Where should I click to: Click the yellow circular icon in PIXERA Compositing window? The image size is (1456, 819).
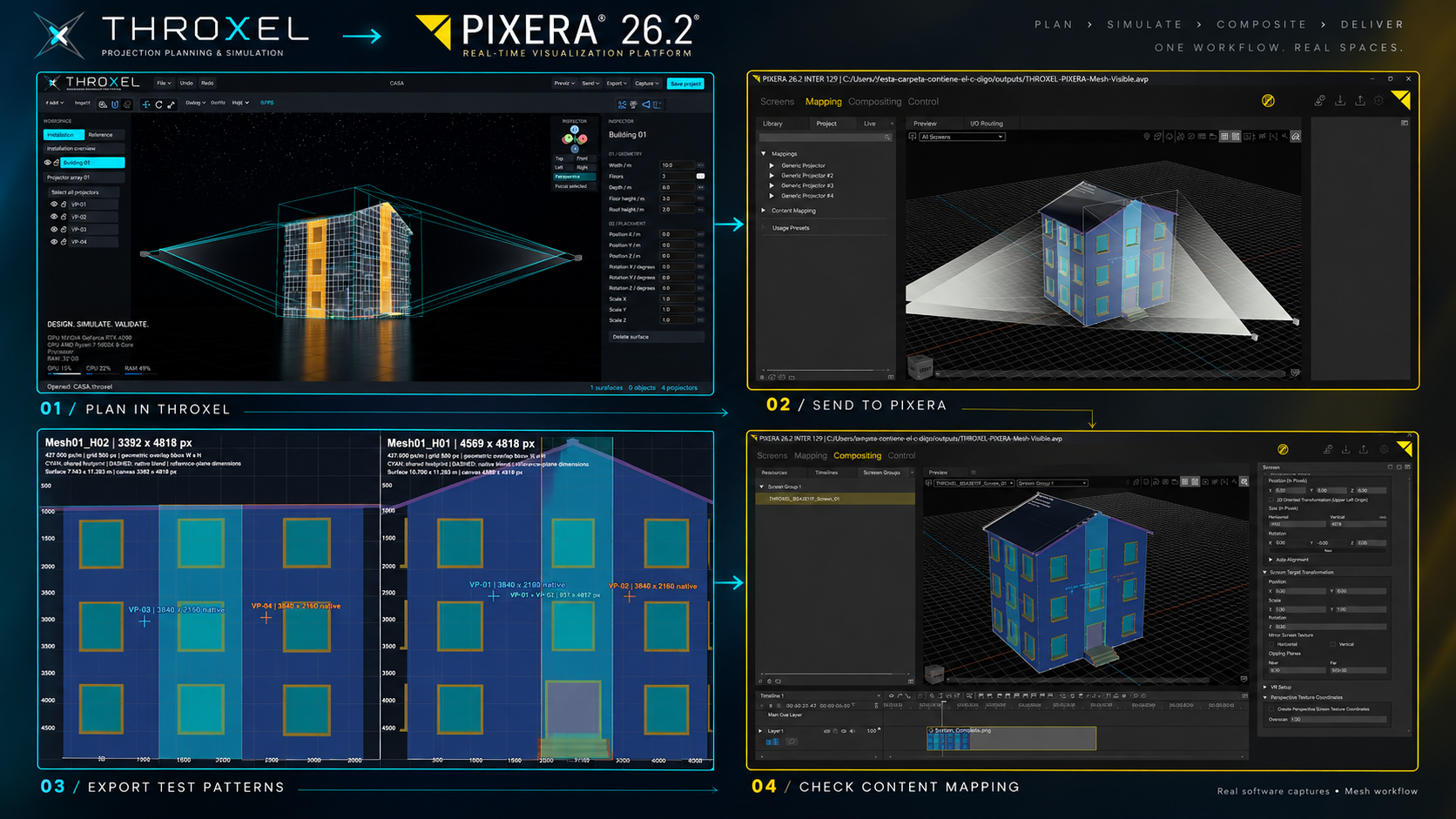1283,449
